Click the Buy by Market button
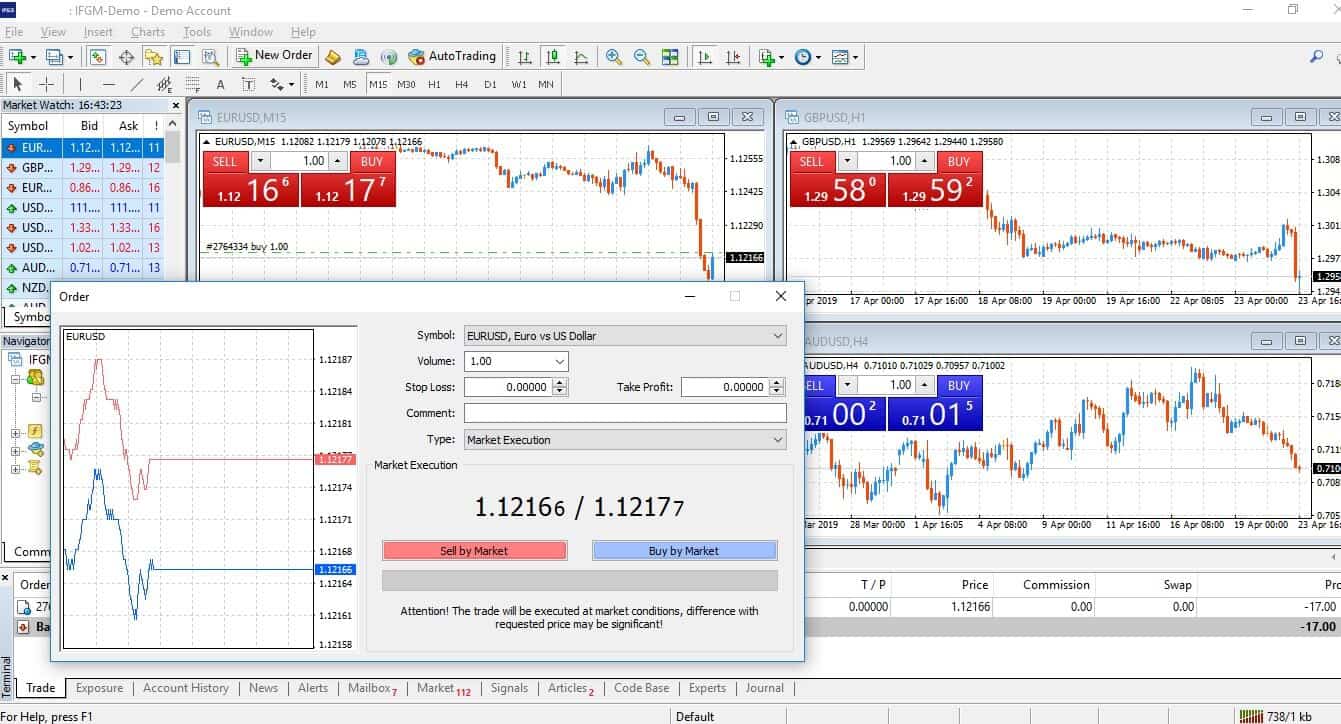 (x=684, y=550)
